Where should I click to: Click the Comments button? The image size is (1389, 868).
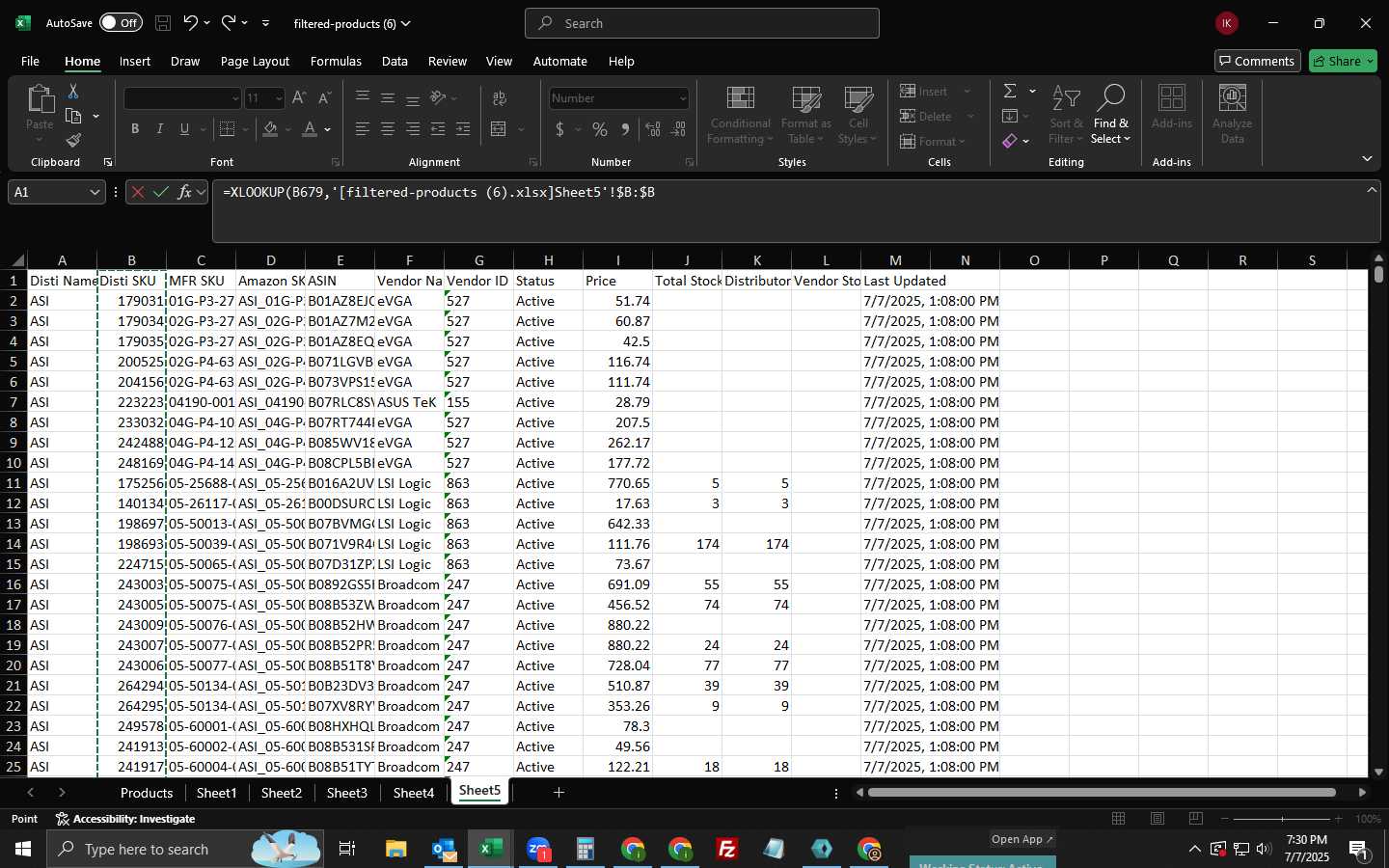1257,61
